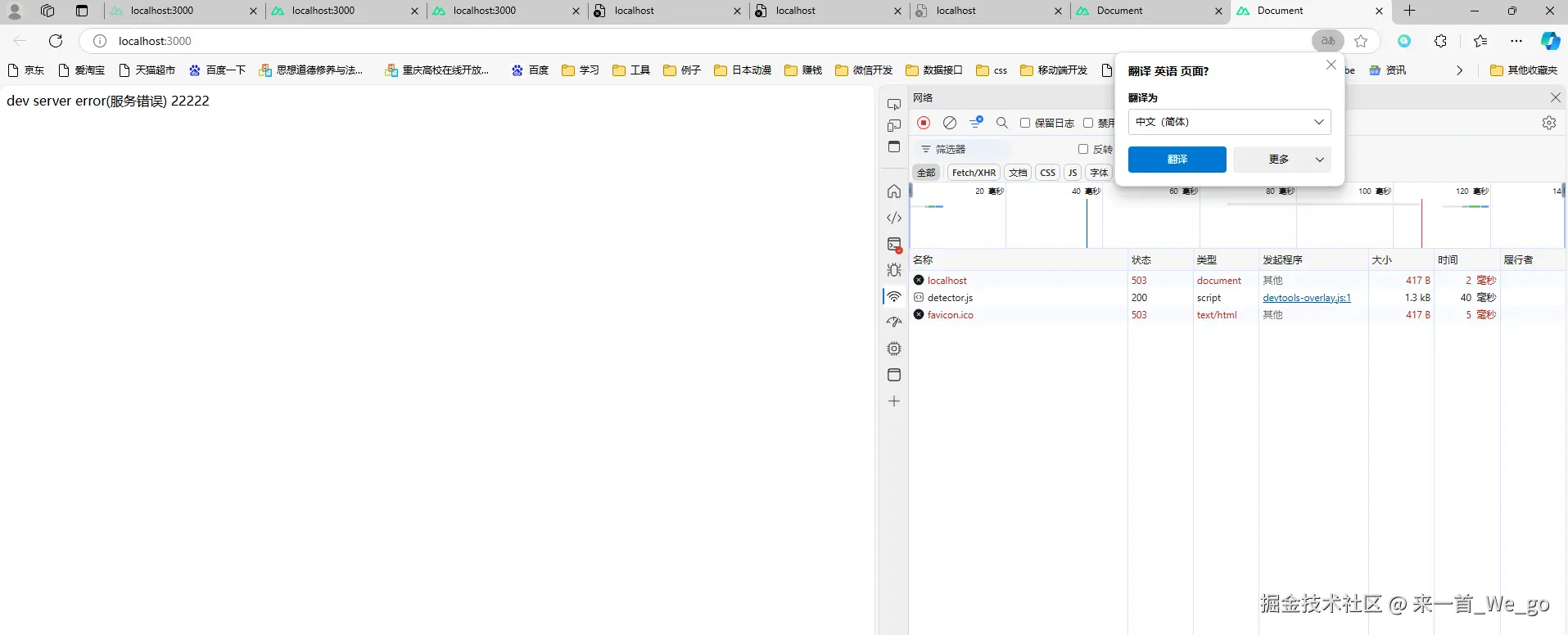Image resolution: width=1568 pixels, height=635 pixels.
Task: Select the favicon.ico request row
Action: click(1237, 315)
